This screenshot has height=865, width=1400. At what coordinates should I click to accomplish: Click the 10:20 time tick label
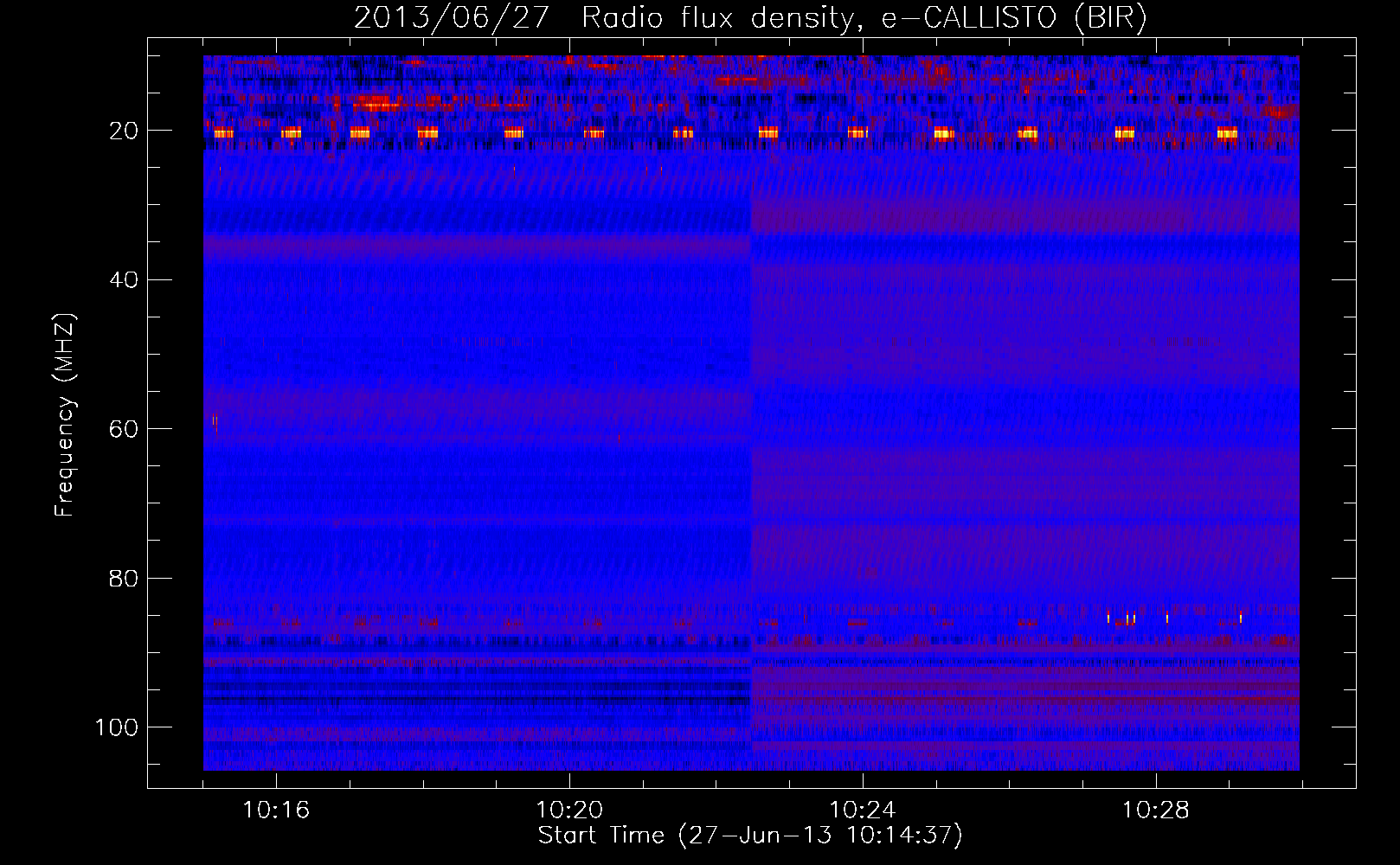pos(569,811)
